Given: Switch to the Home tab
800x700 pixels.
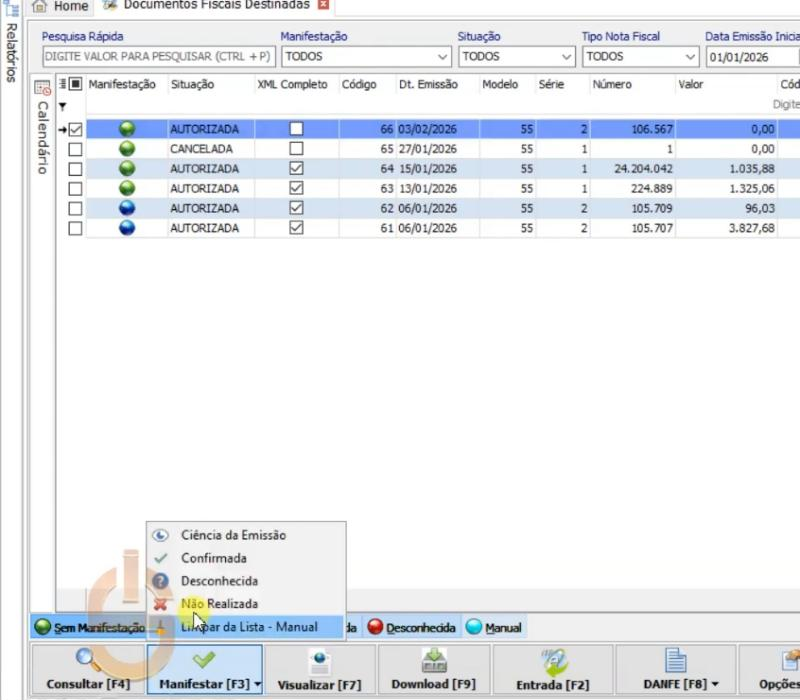Looking at the screenshot, I should pyautogui.click(x=60, y=6).
